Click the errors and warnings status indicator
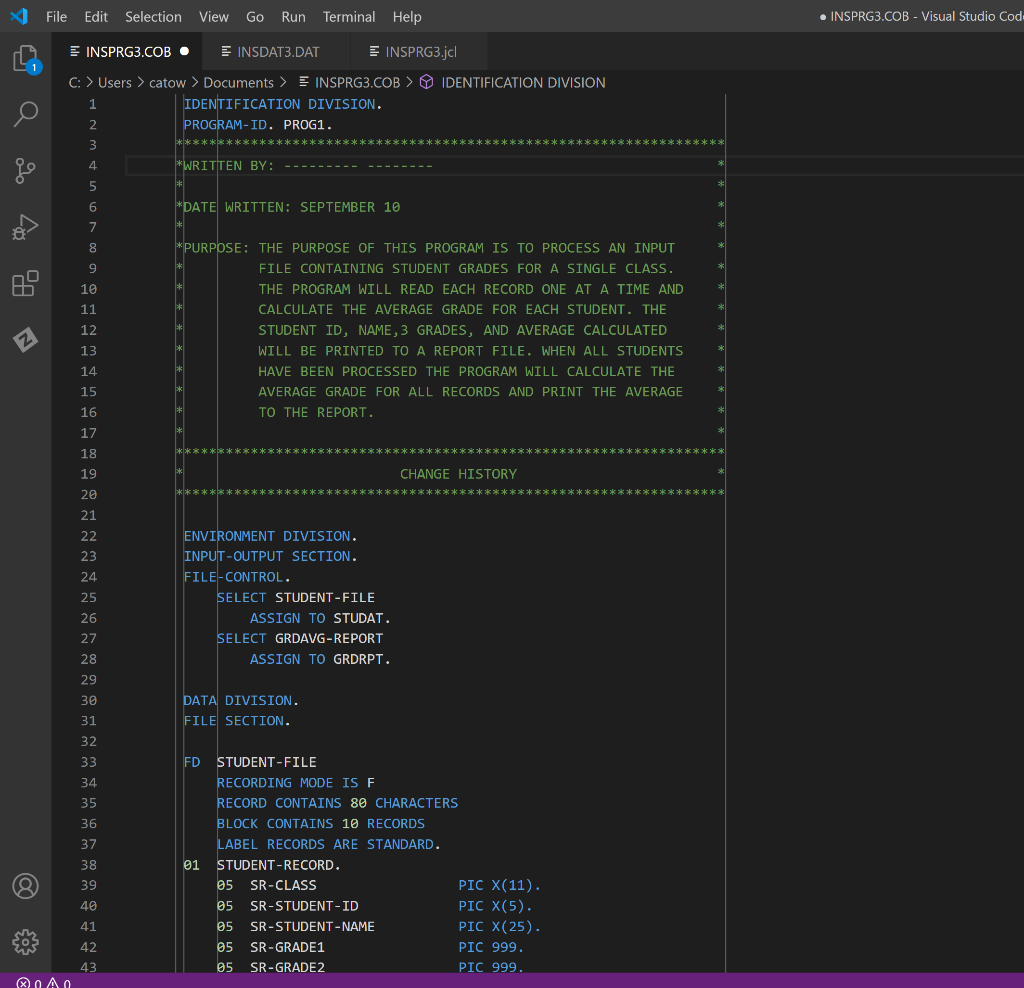Viewport: 1024px width, 988px height. 44,982
